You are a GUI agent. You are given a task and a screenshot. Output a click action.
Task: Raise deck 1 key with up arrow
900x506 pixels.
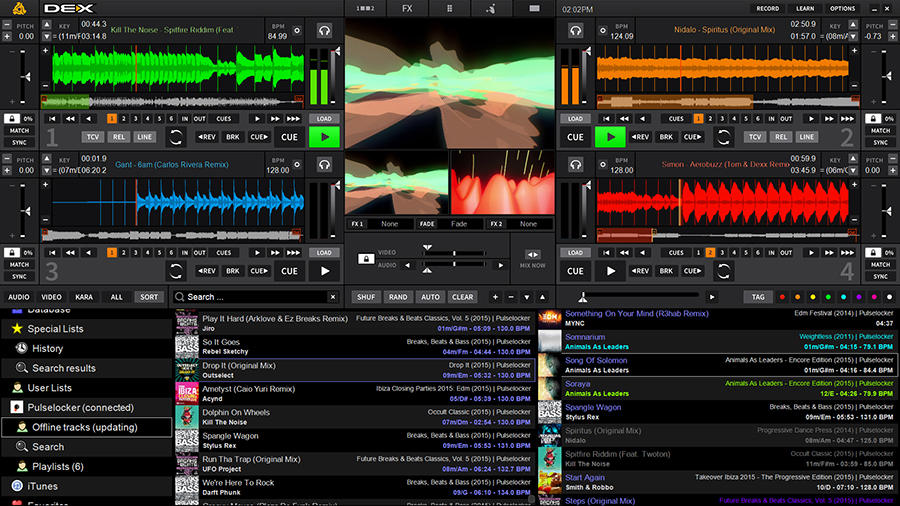tap(47, 25)
